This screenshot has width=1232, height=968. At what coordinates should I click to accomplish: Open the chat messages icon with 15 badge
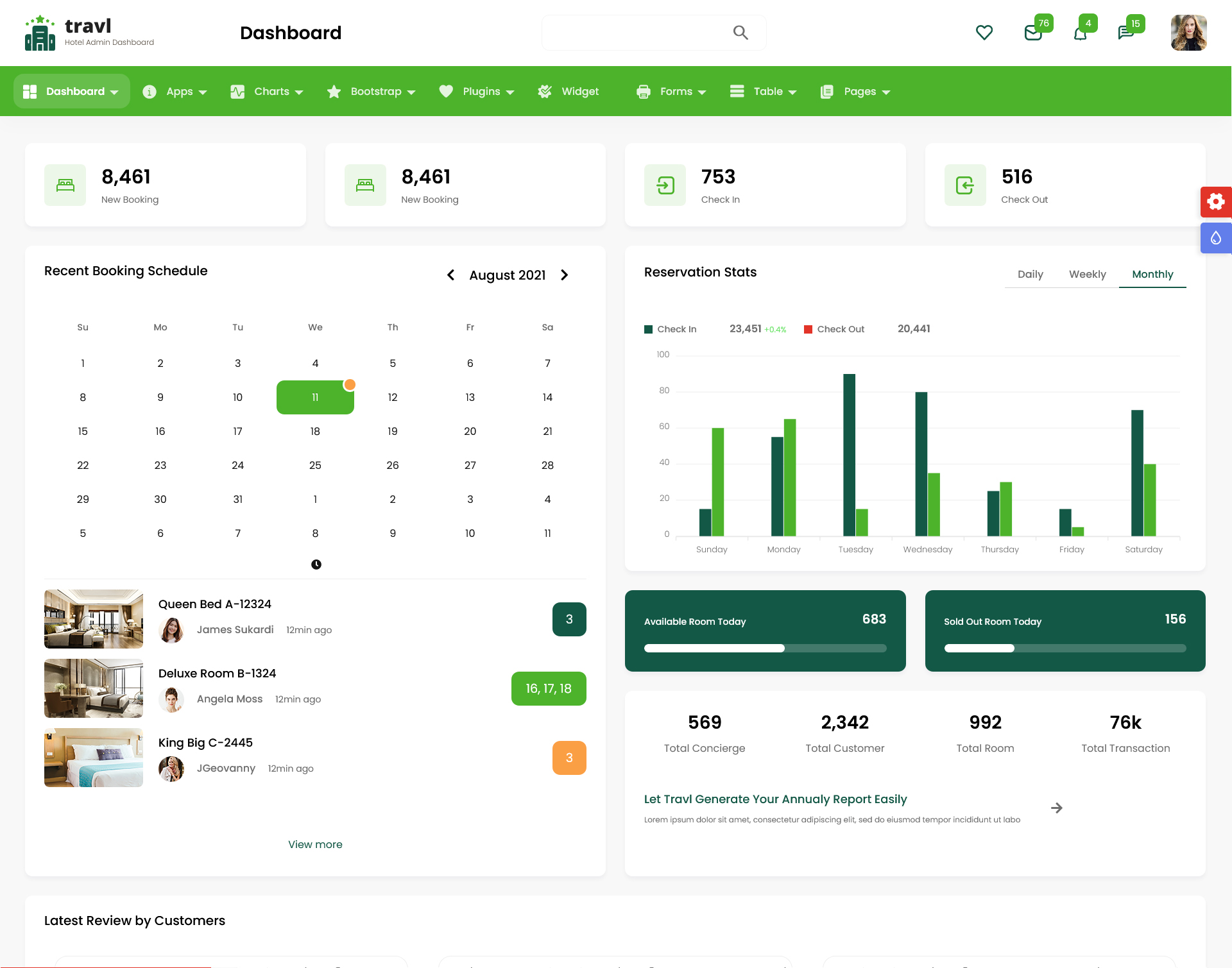click(1125, 33)
